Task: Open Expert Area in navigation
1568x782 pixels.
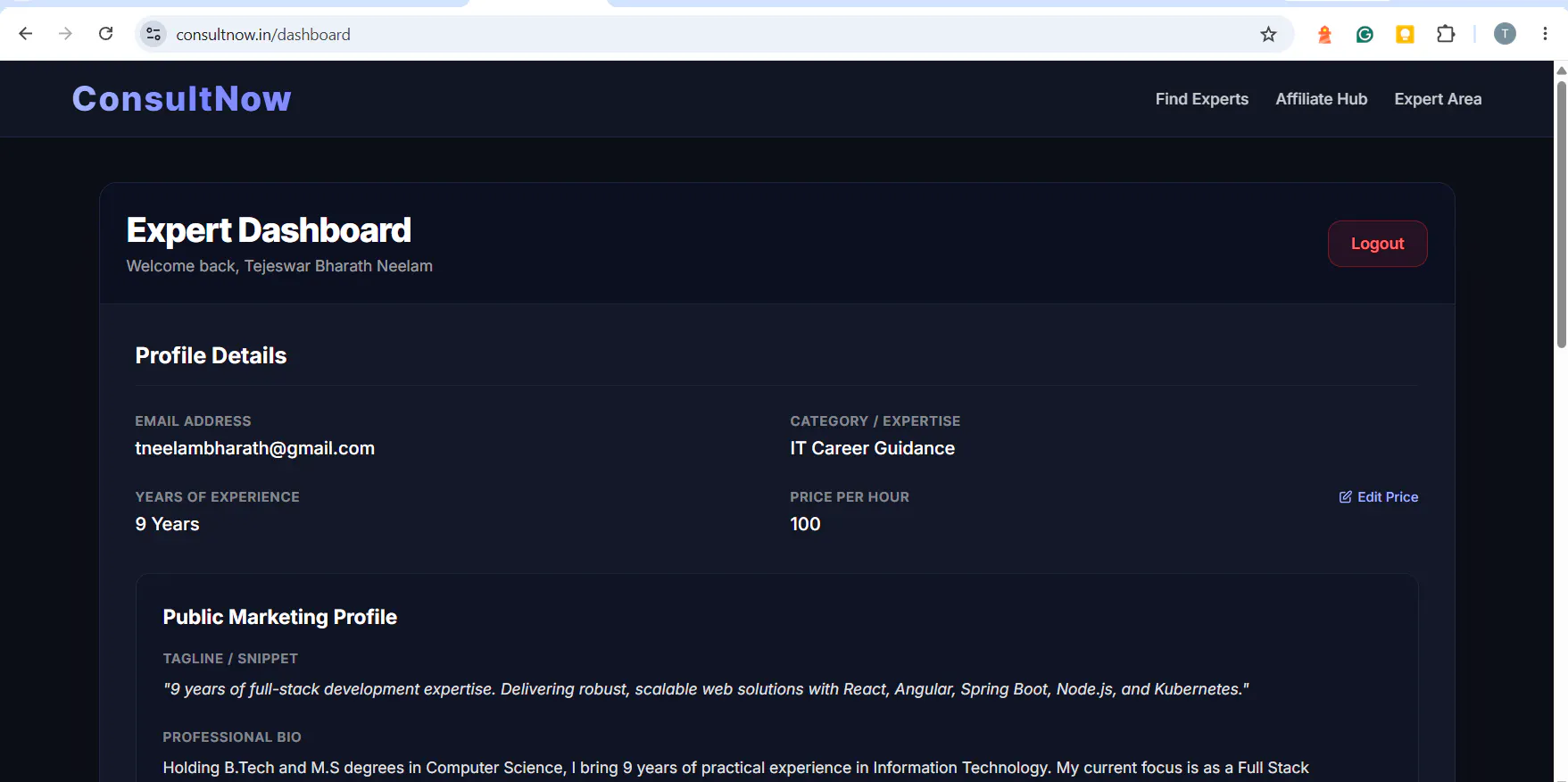Action: [x=1438, y=99]
